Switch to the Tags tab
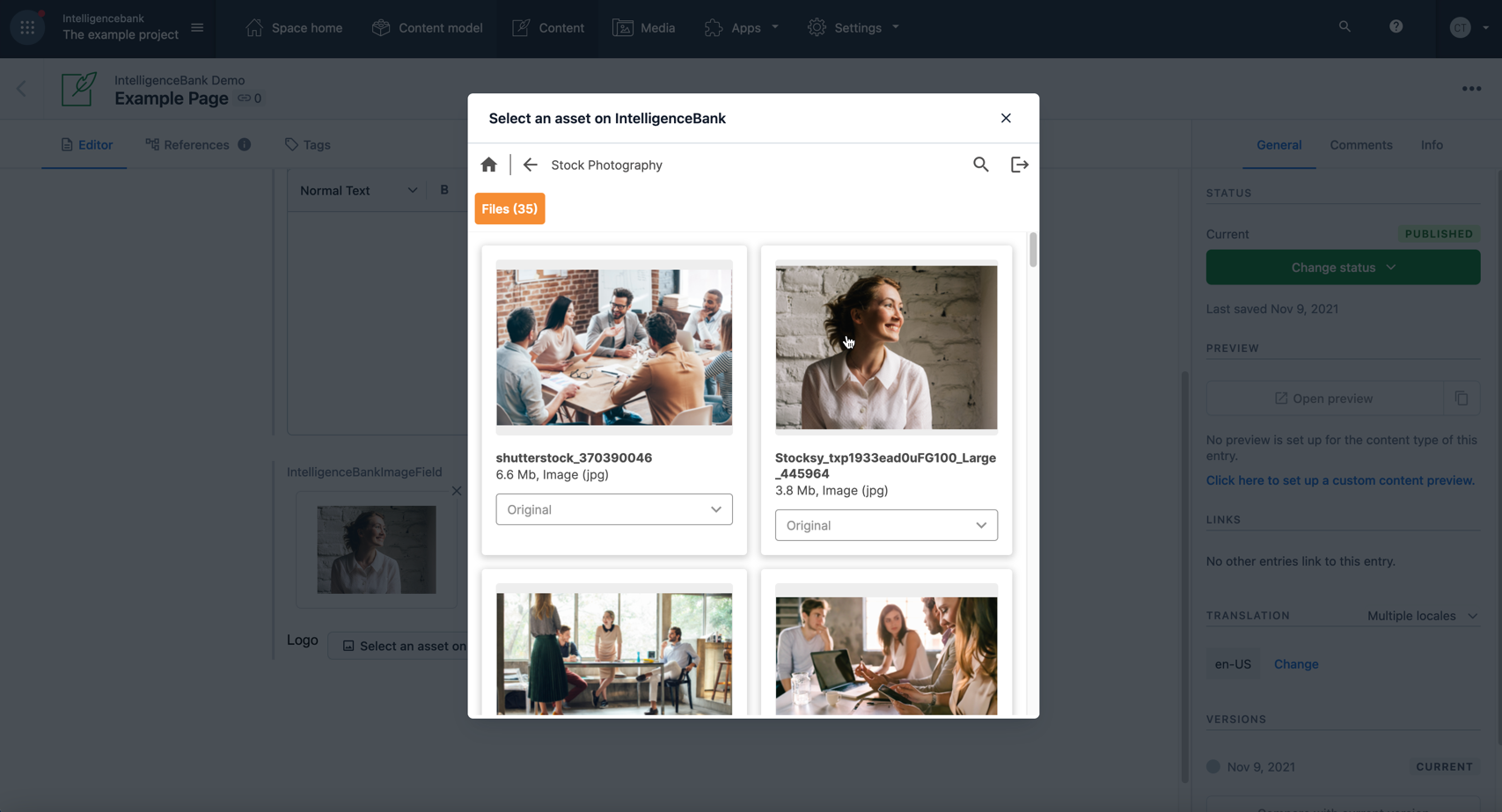Viewport: 1502px width, 812px height. pos(308,145)
